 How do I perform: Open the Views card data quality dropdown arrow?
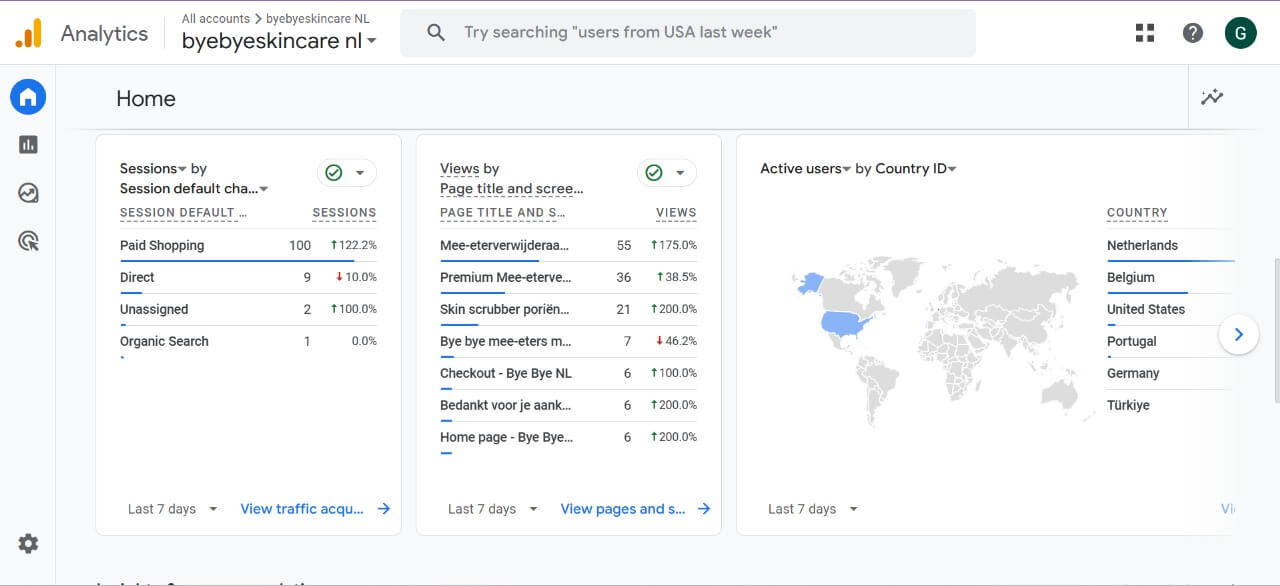point(680,173)
